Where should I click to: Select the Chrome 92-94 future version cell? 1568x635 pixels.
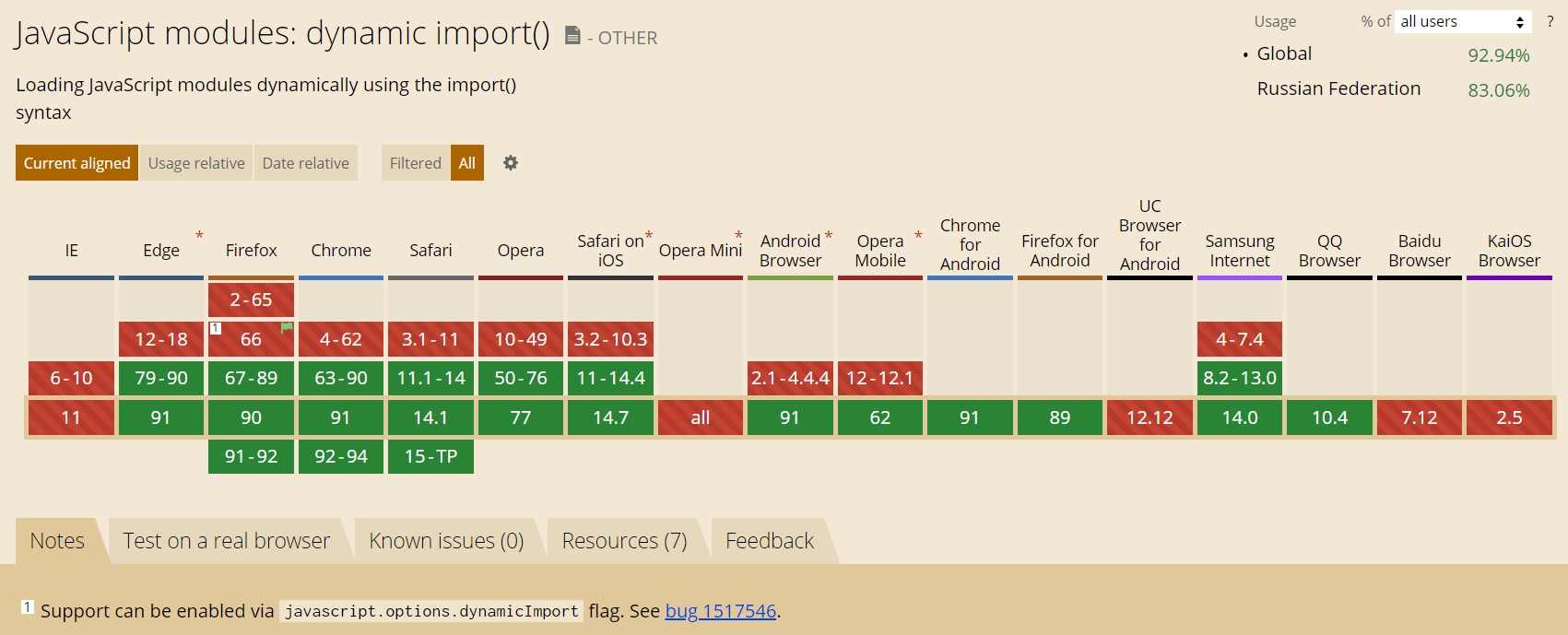(x=341, y=456)
